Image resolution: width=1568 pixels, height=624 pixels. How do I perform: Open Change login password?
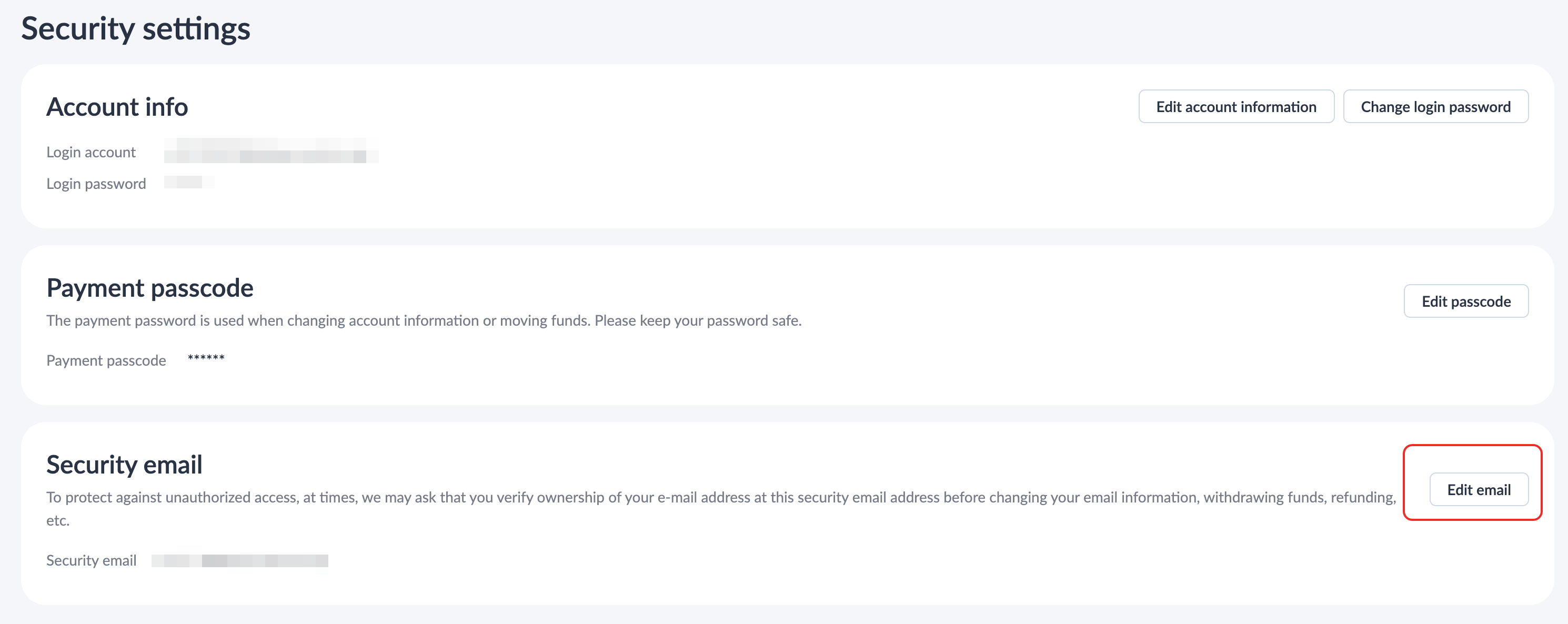point(1435,106)
